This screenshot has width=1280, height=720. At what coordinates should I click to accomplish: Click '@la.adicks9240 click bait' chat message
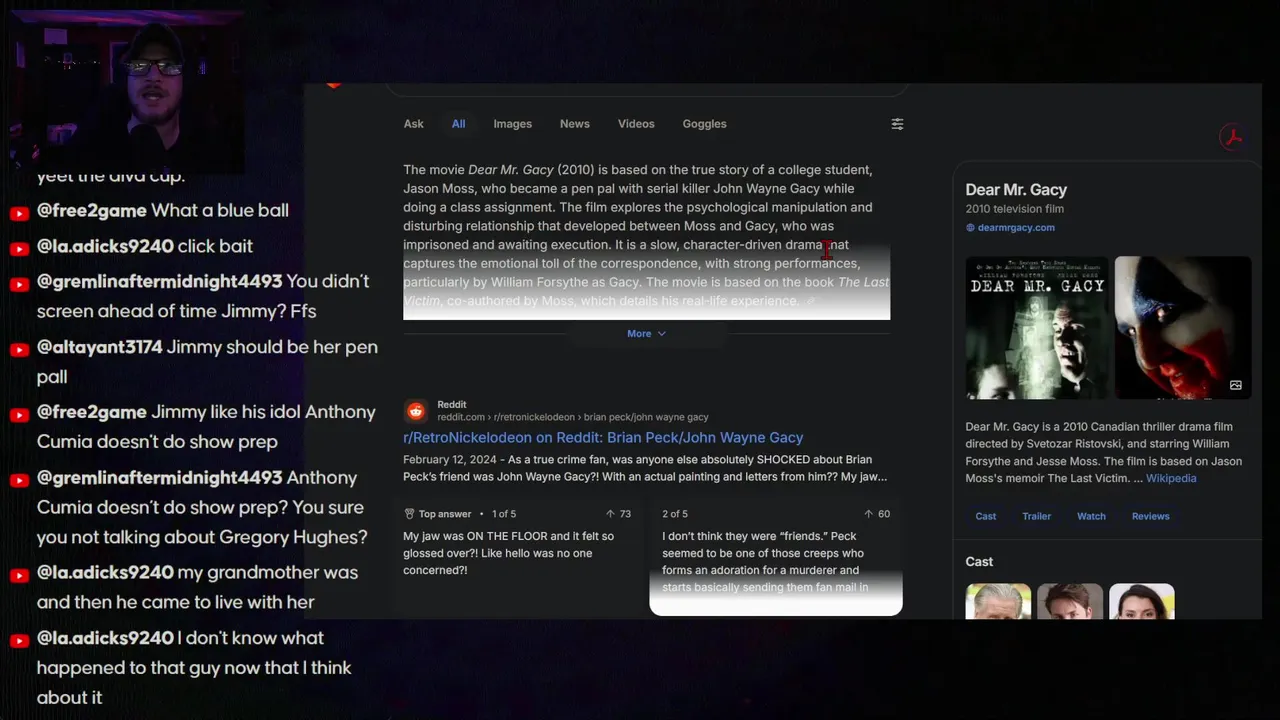click(x=145, y=246)
